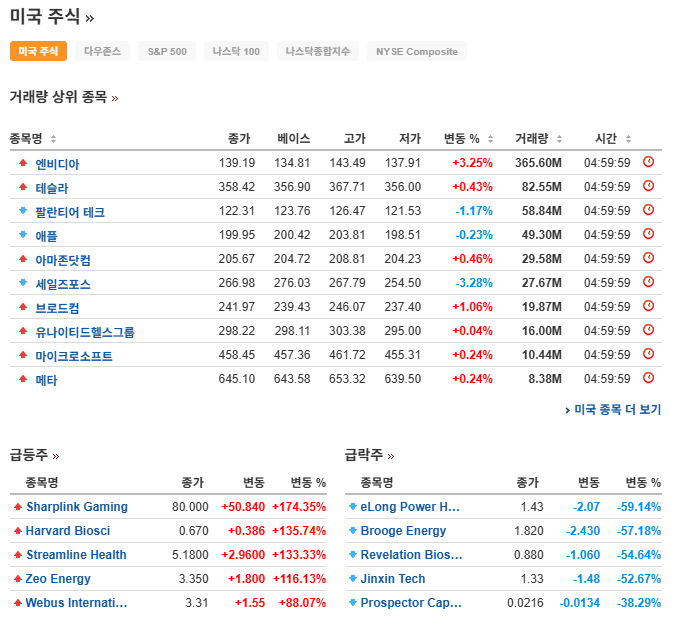The image size is (677, 637).
Task: Open Streamline Health in top gainers
Action: 76,555
